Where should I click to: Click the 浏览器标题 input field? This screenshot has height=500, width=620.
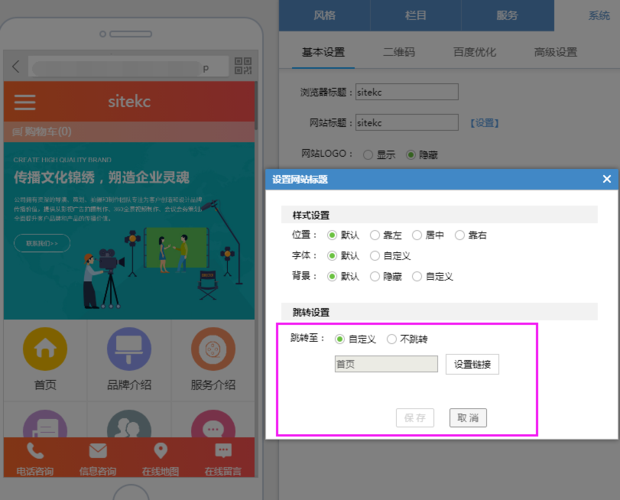[x=407, y=92]
